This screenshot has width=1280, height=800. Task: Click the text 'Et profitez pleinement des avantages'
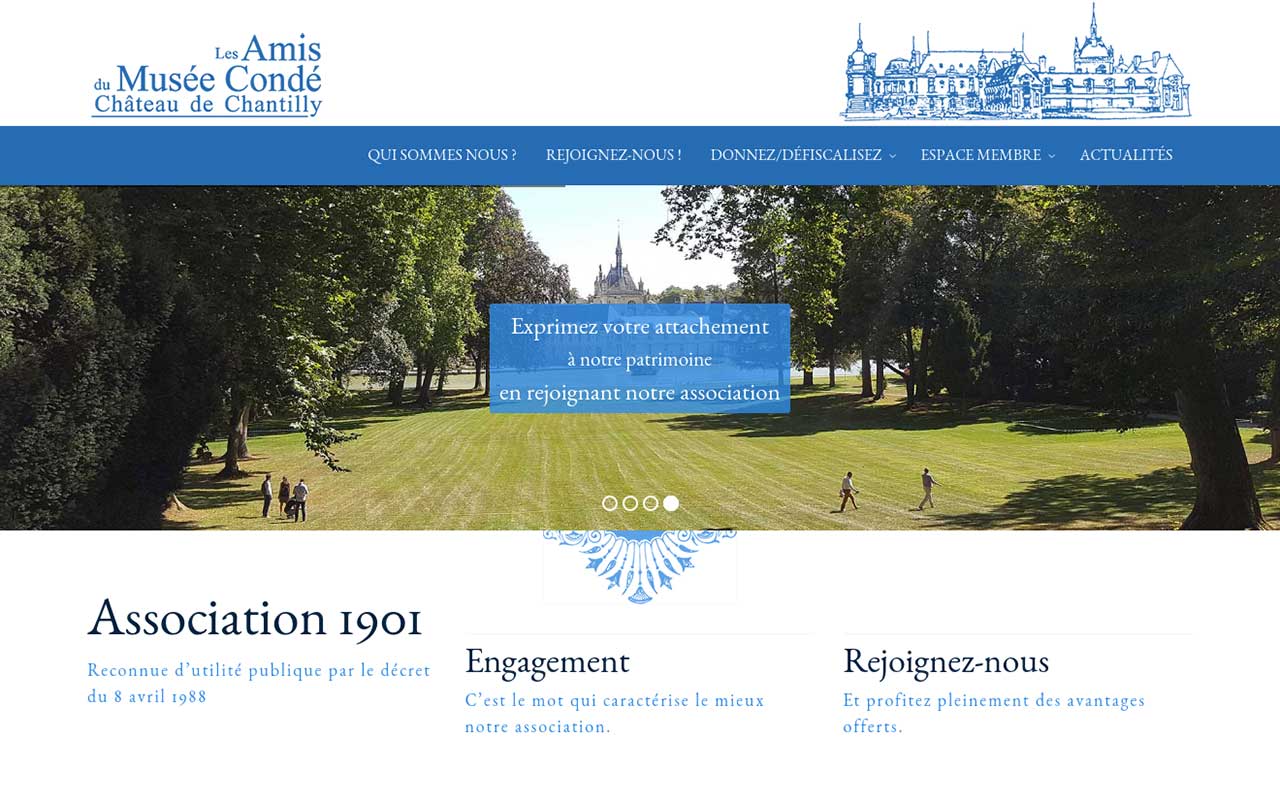(994, 700)
